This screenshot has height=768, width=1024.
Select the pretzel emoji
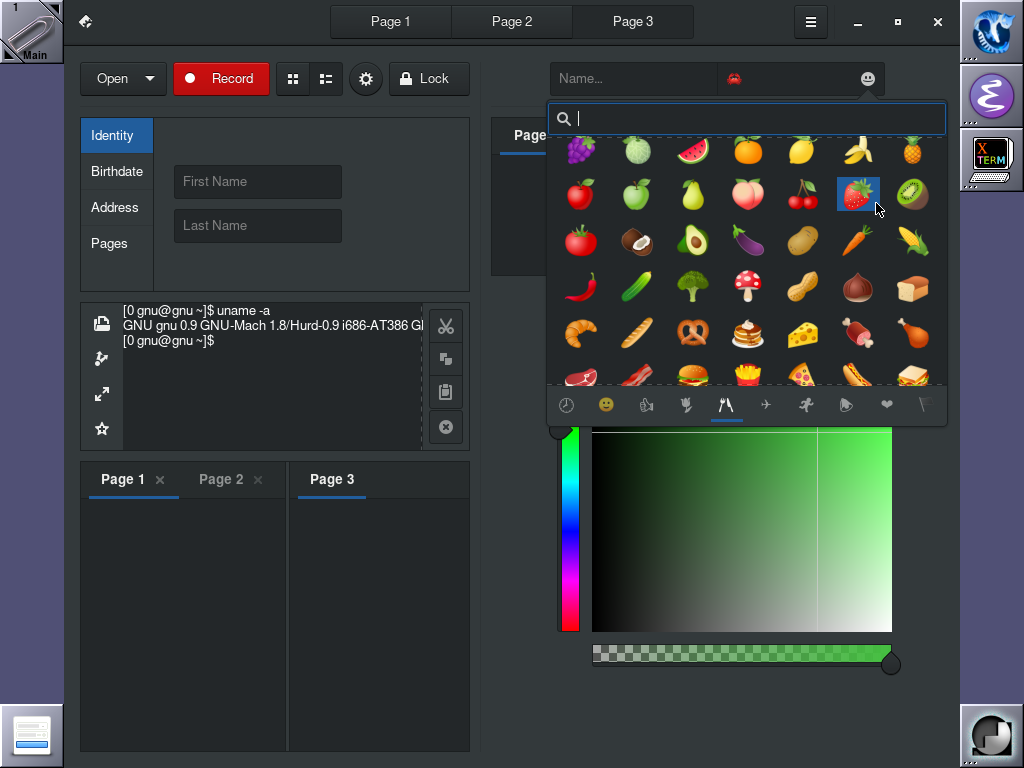(x=693, y=334)
